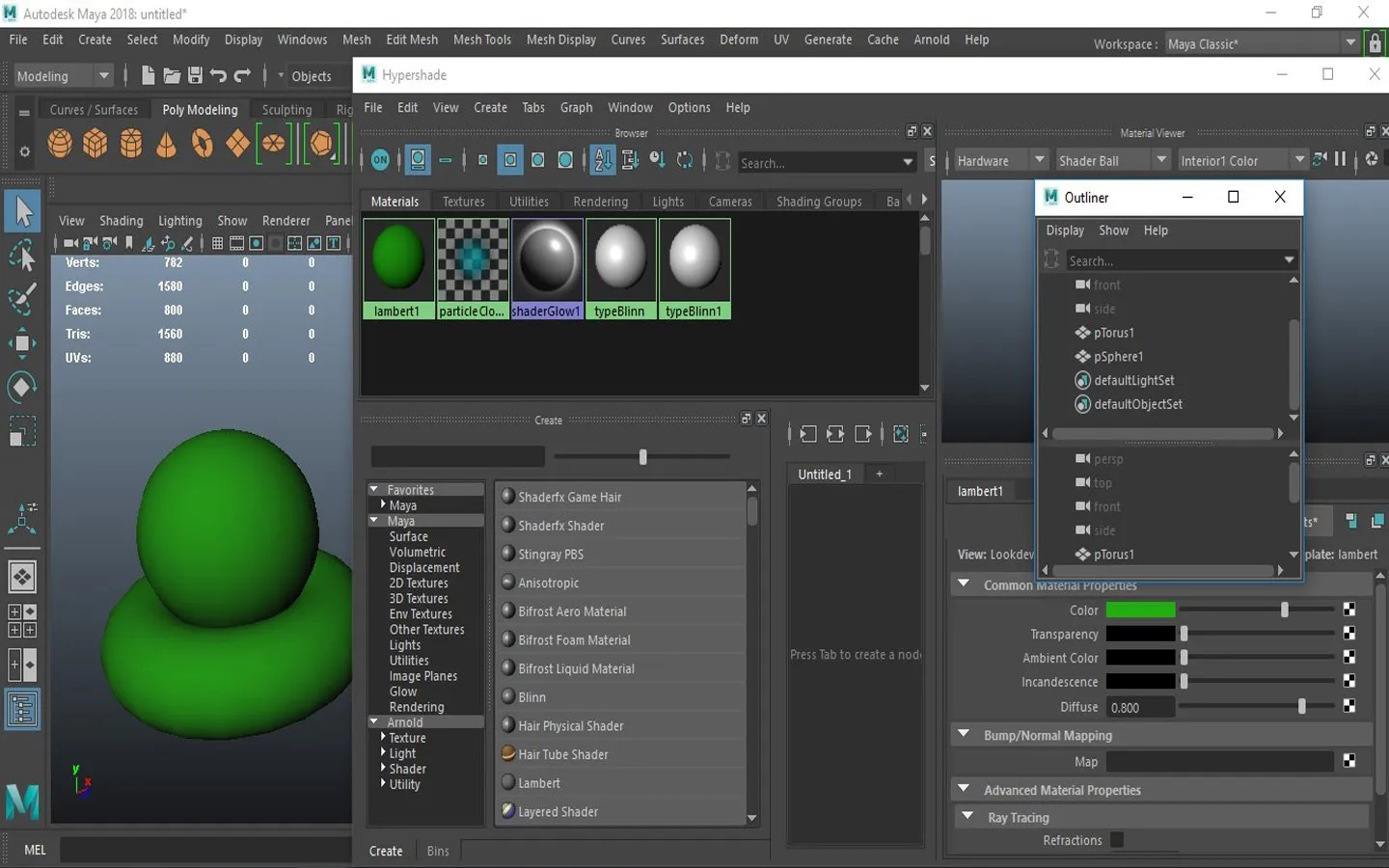Click the green Color swatch of lambert1
1389x868 pixels.
[1140, 610]
